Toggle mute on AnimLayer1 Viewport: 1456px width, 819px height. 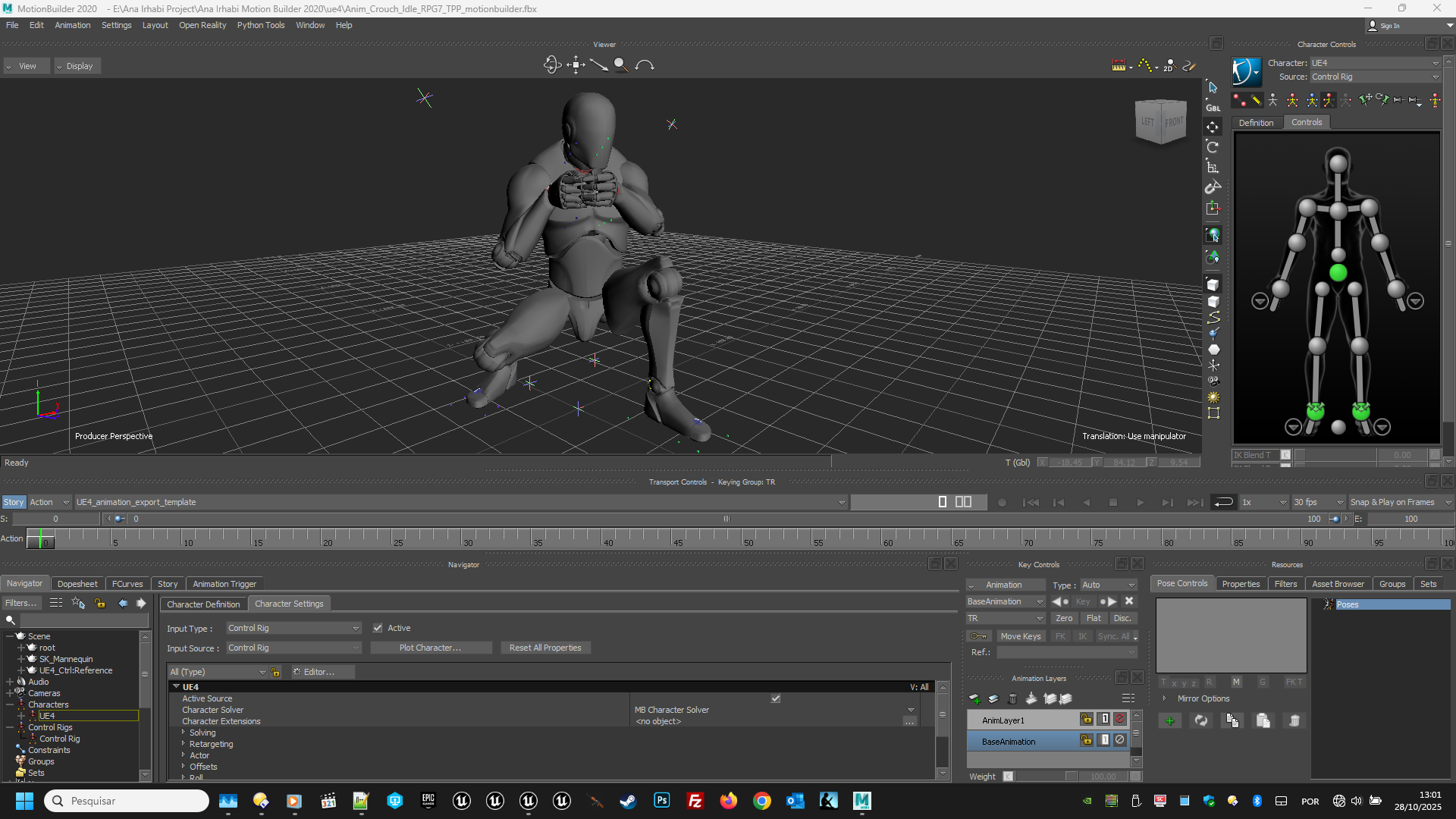pyautogui.click(x=1119, y=719)
